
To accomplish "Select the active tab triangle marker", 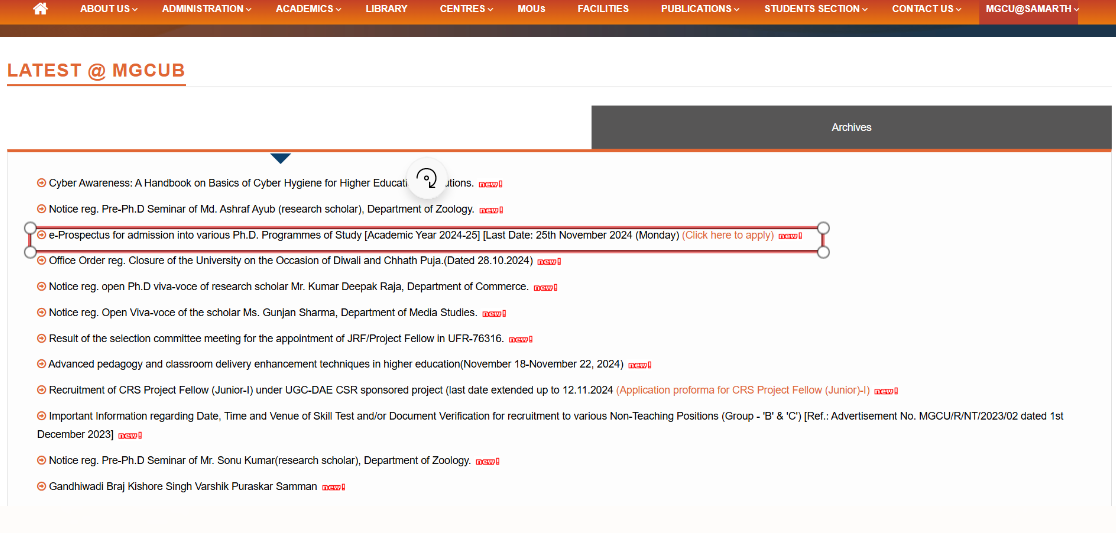I will (281, 158).
